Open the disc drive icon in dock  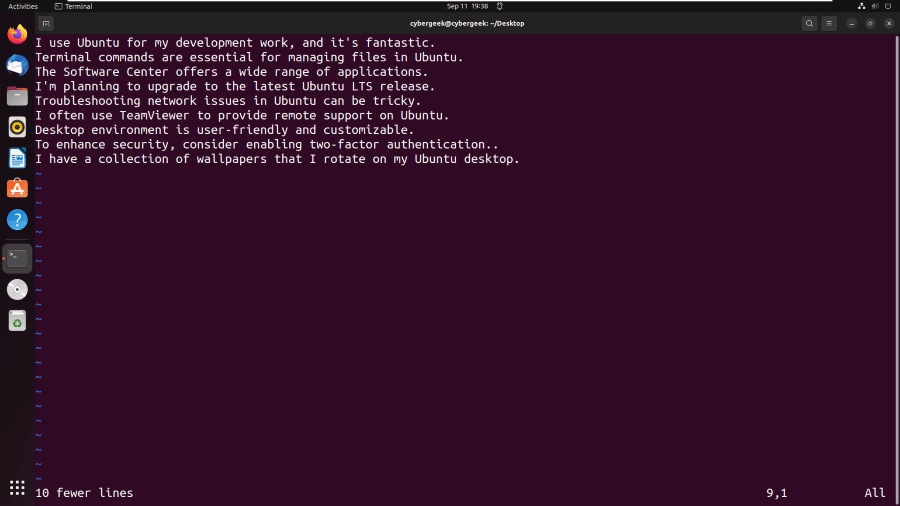pyautogui.click(x=17, y=290)
